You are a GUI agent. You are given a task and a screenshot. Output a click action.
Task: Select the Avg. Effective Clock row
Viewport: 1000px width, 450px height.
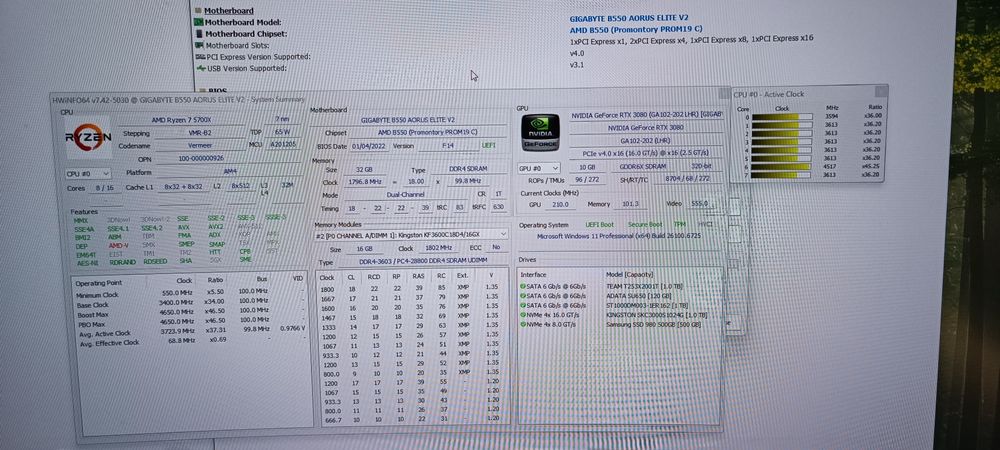[x=189, y=342]
